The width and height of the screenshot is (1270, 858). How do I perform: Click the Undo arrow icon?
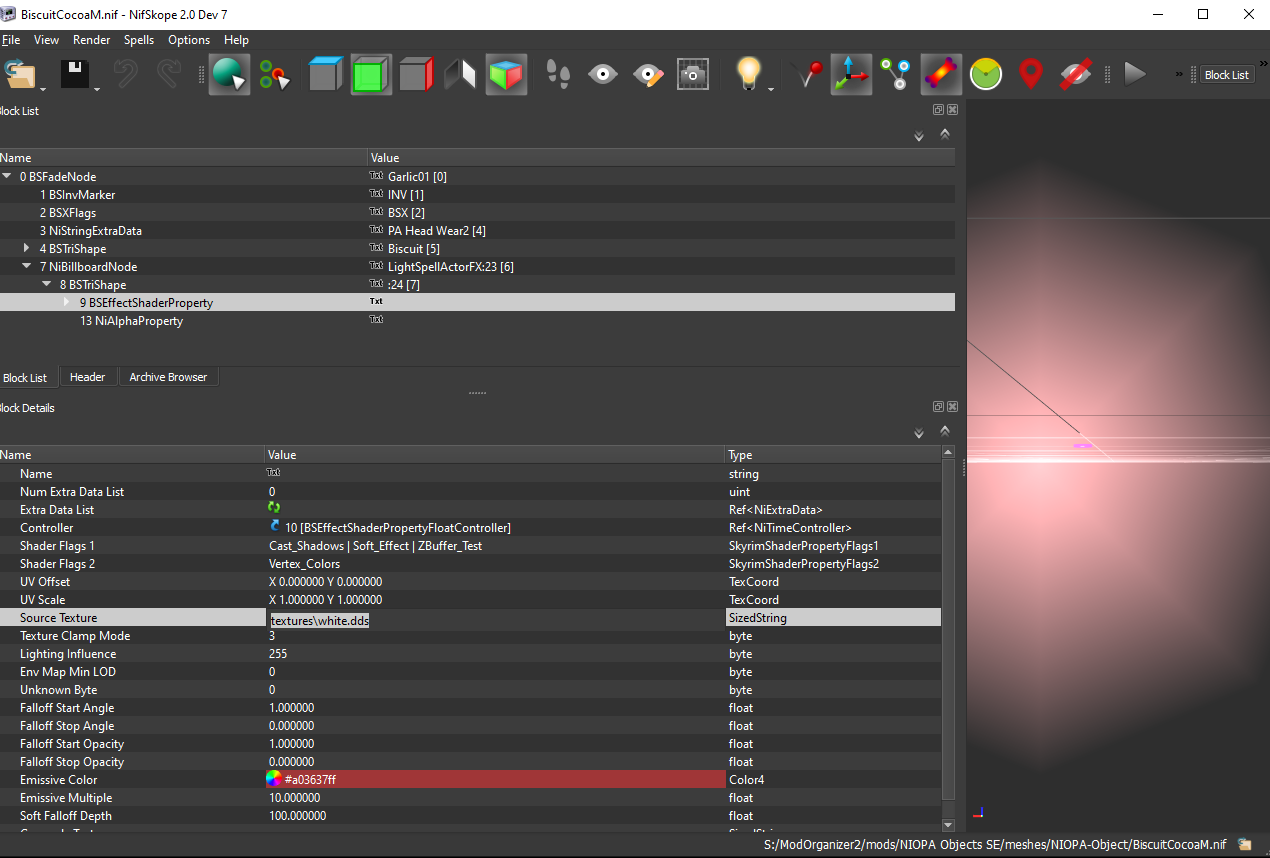127,75
